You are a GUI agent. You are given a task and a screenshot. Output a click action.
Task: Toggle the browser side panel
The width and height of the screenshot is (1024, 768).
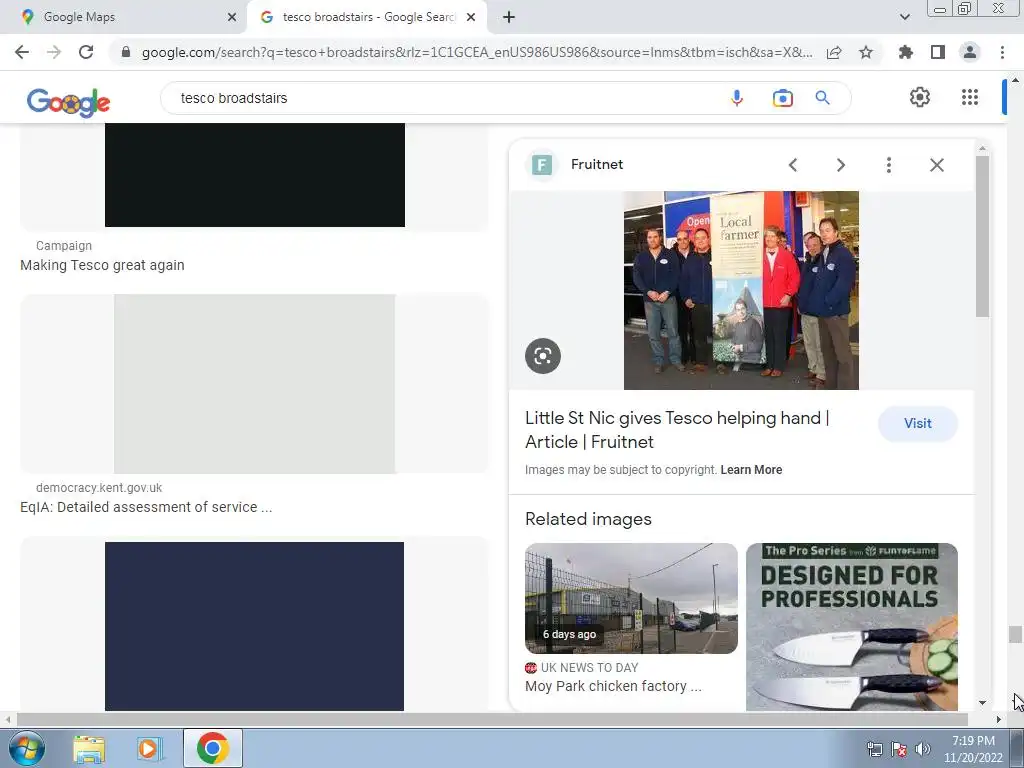(x=938, y=52)
